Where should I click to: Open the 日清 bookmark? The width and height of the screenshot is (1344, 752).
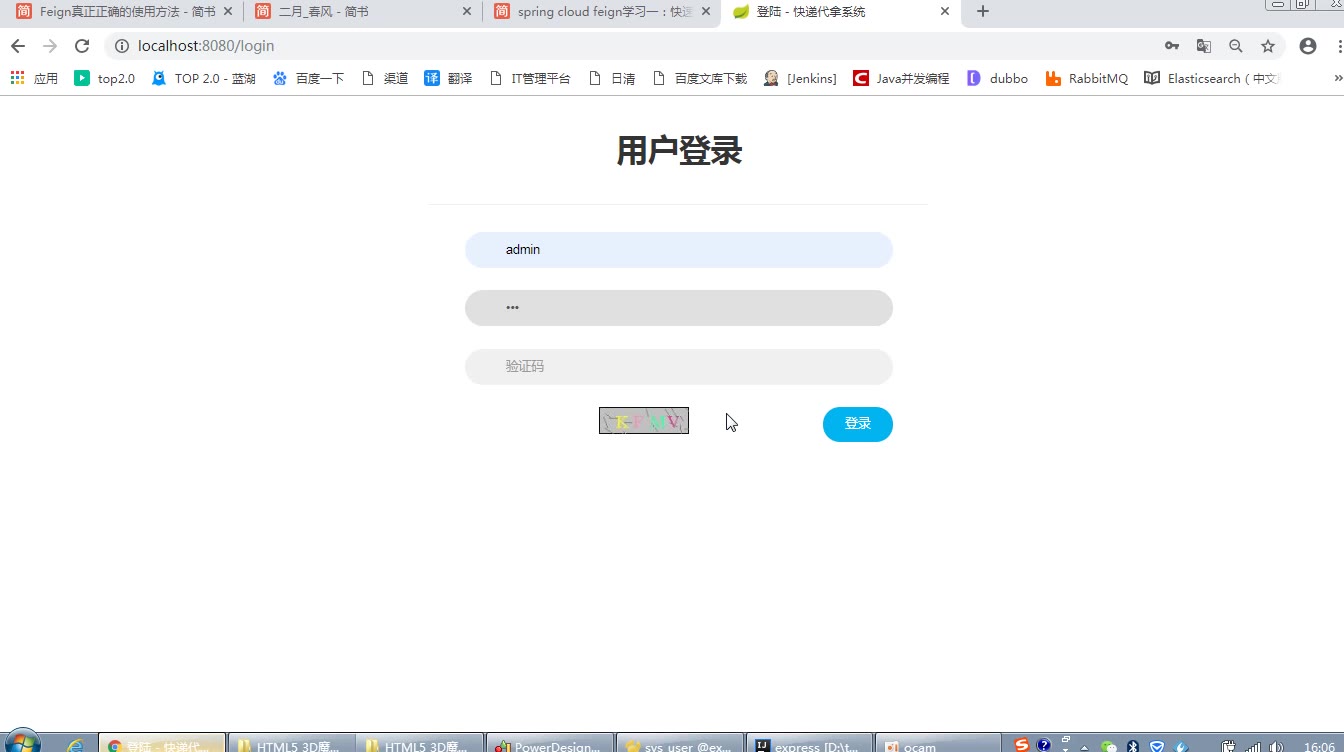click(x=612, y=78)
